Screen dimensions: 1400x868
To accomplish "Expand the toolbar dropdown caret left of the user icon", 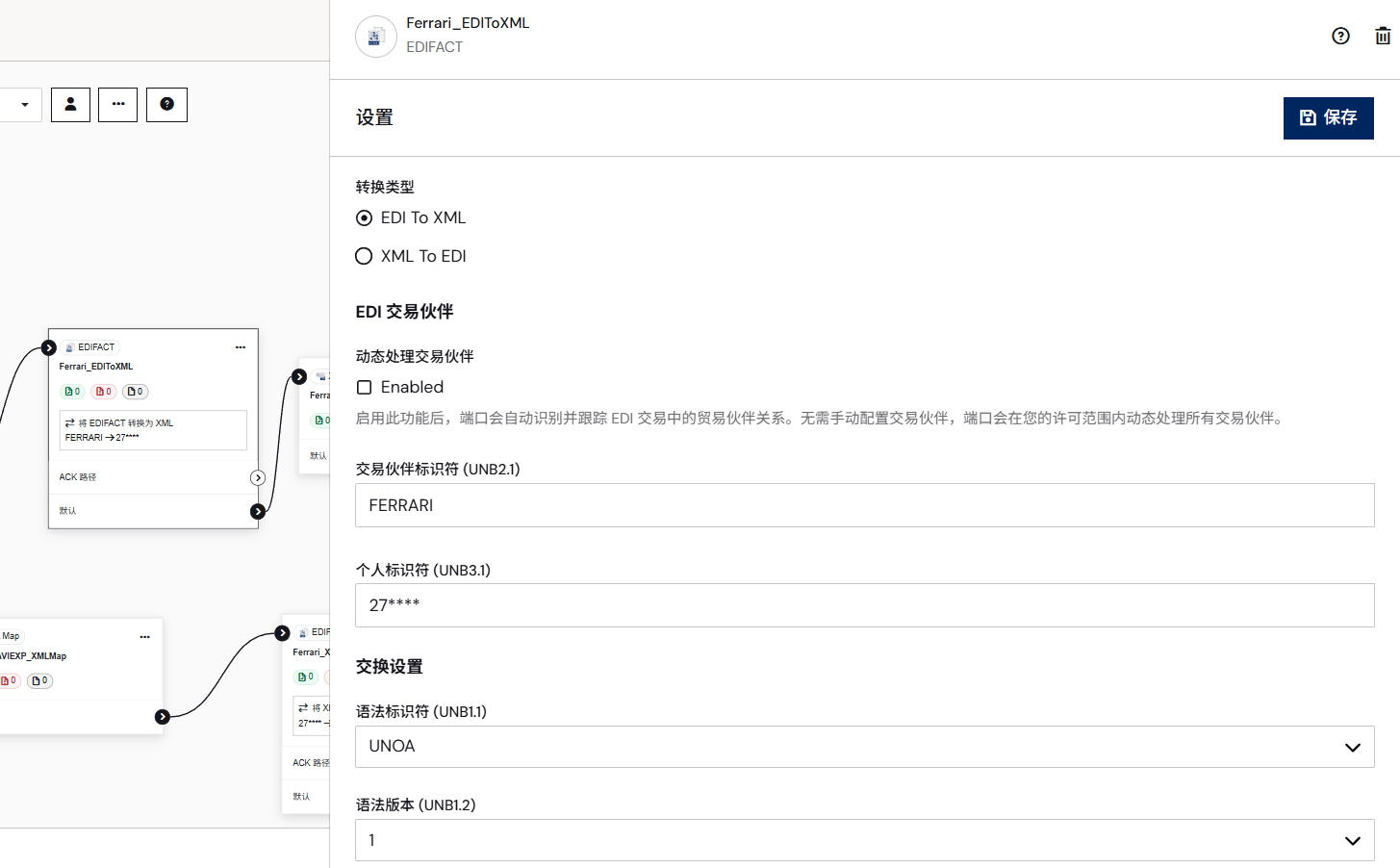I will coord(24,105).
